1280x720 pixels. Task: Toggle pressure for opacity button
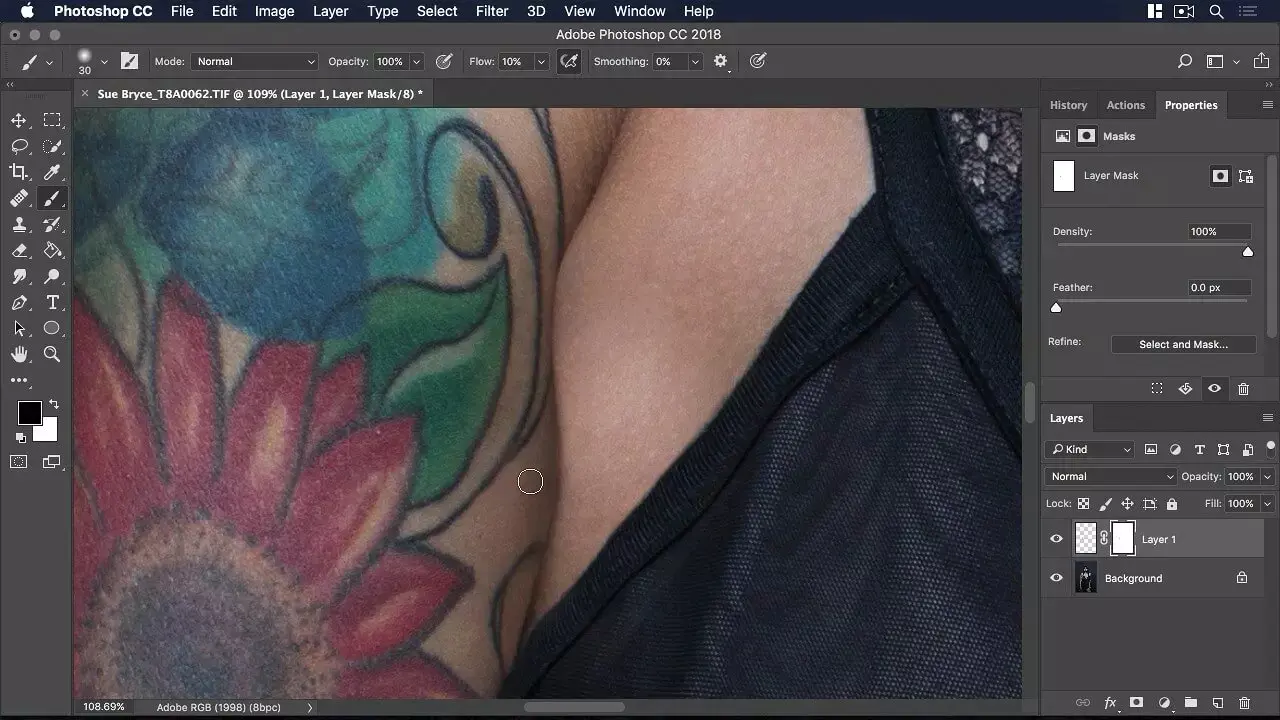(x=444, y=62)
